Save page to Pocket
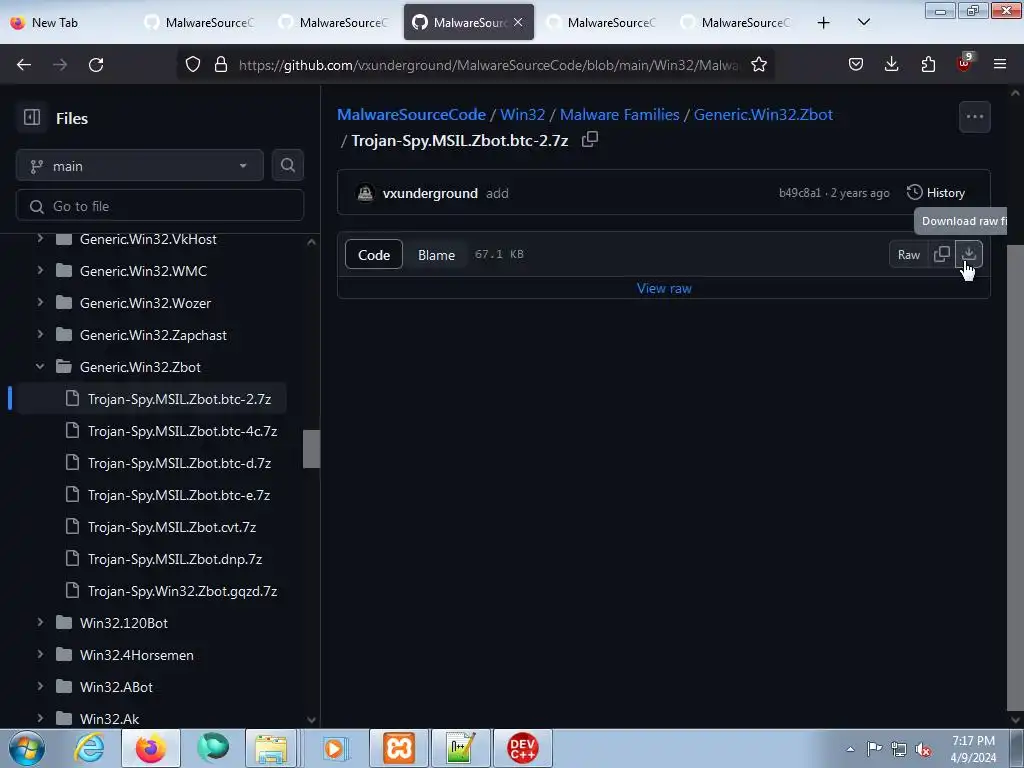 [856, 64]
